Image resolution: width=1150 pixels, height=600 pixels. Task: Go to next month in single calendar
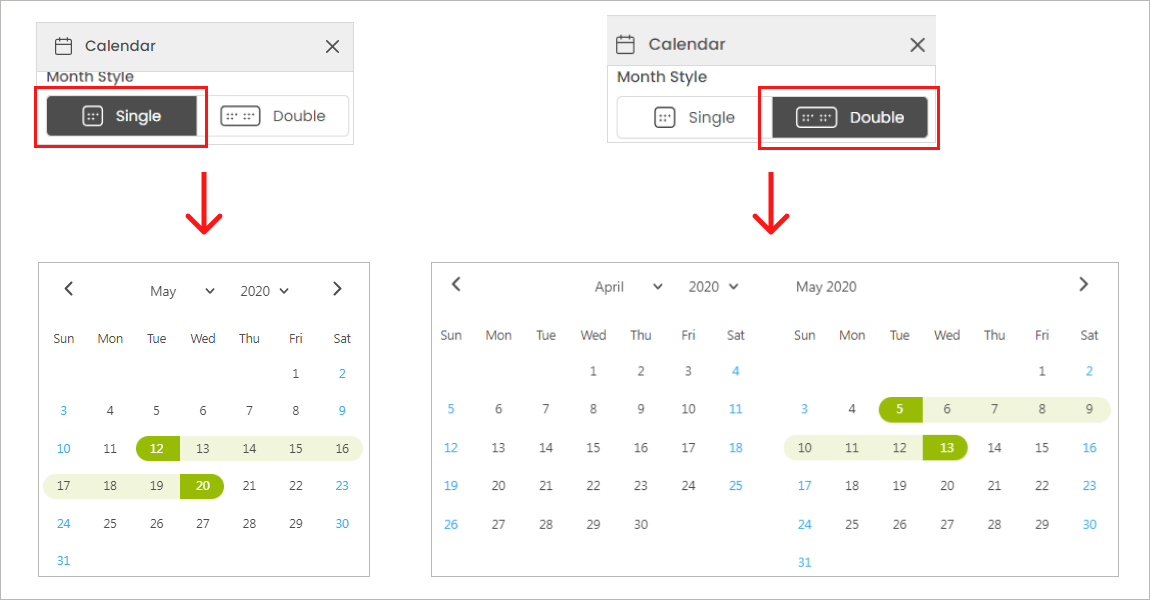[x=337, y=289]
